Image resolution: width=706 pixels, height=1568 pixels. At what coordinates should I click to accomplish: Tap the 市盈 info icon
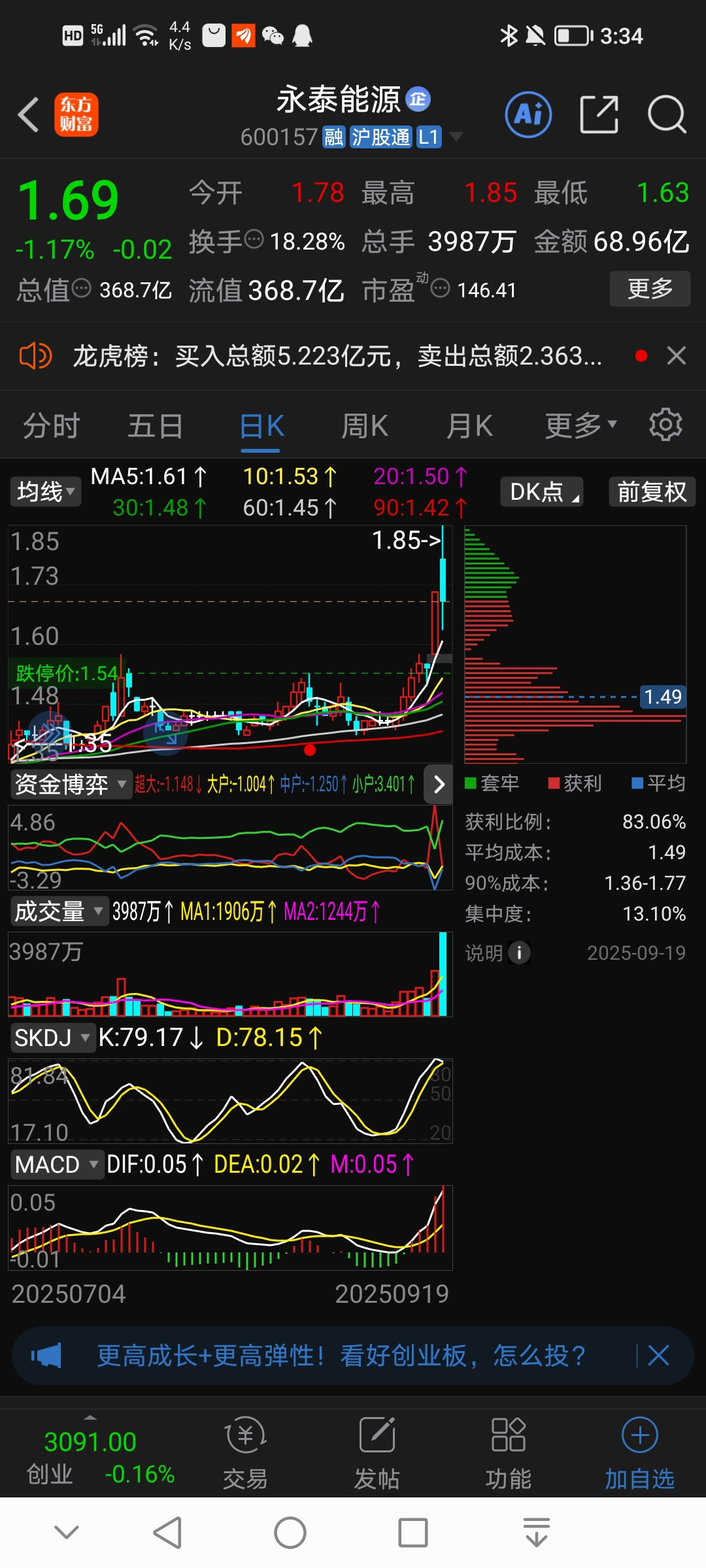[x=441, y=287]
